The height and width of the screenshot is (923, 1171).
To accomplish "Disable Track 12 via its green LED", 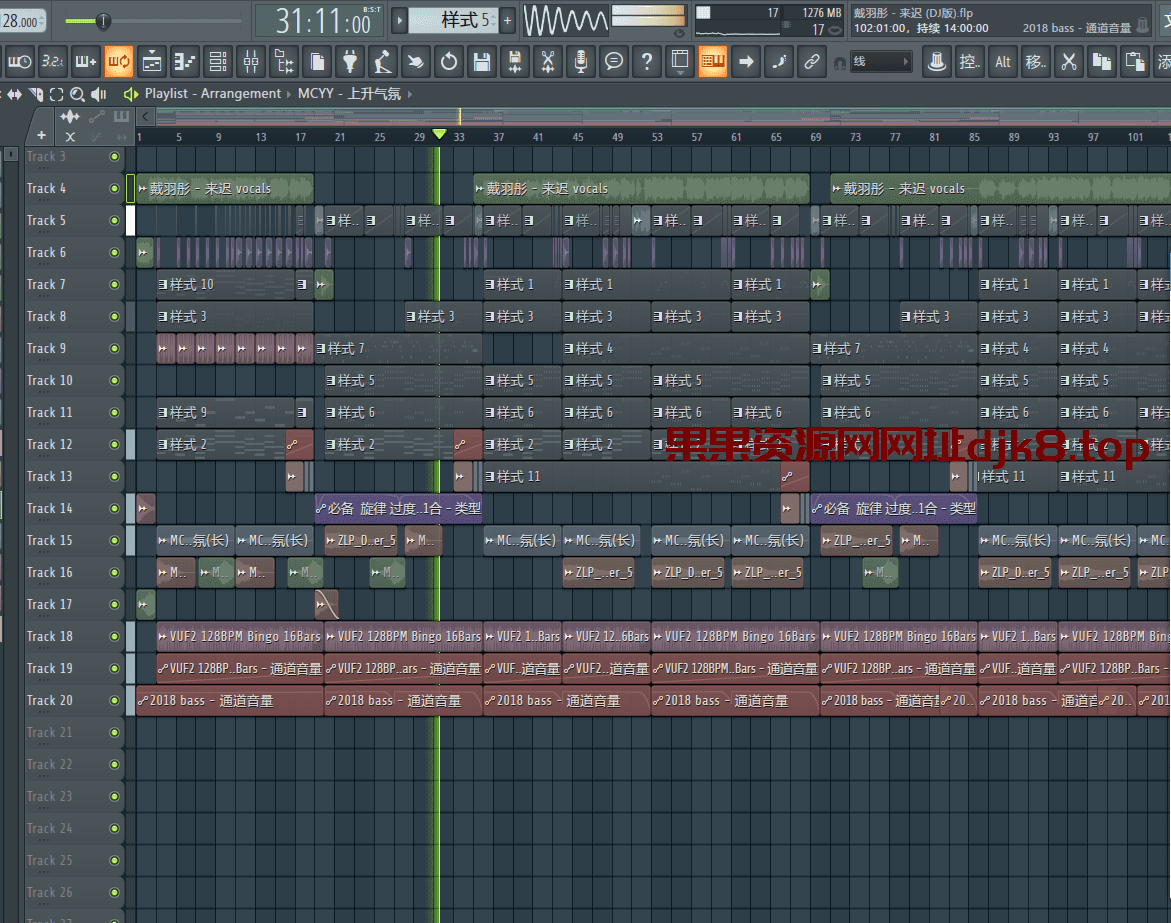I will tap(114, 444).
